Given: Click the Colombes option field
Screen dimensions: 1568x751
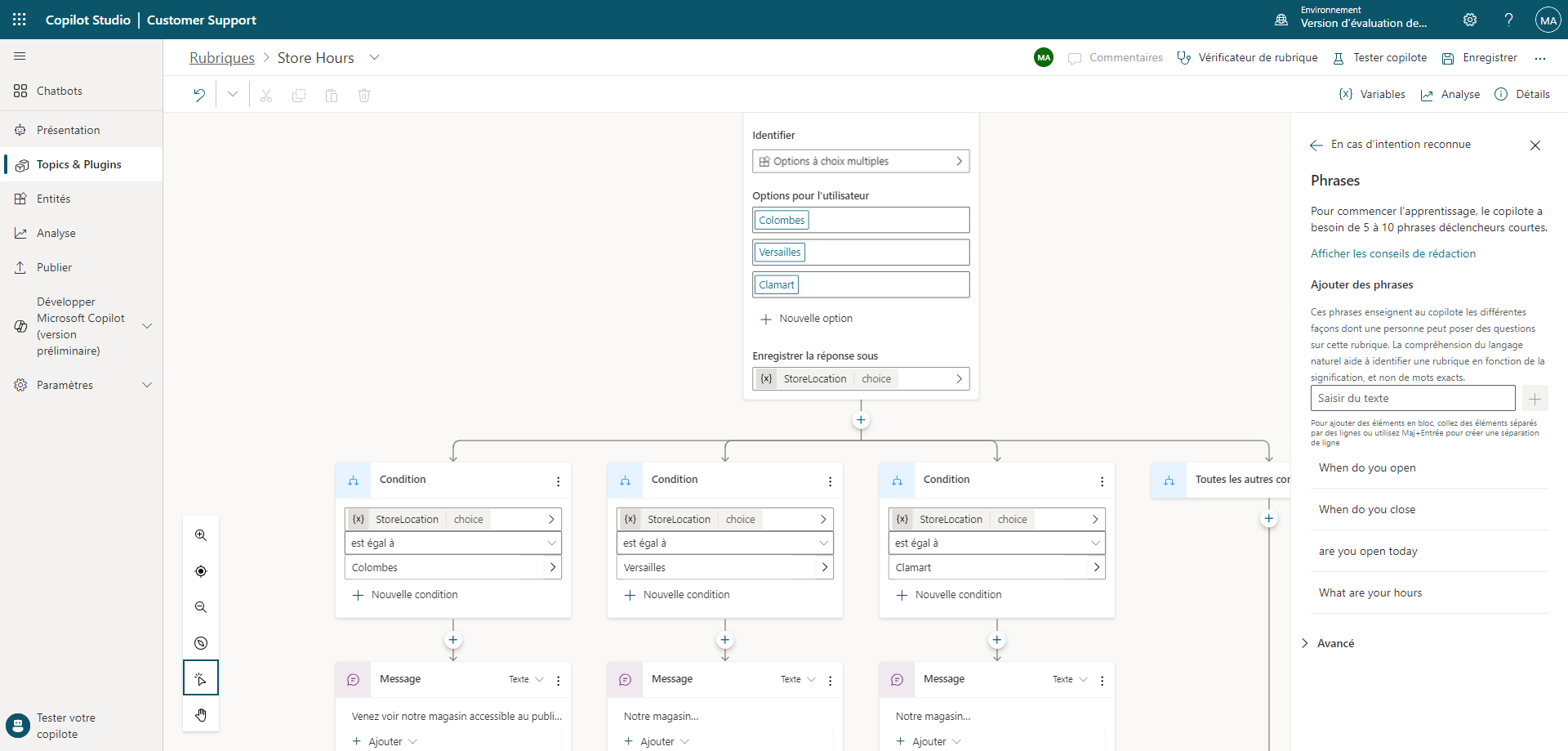Looking at the screenshot, I should tap(861, 220).
